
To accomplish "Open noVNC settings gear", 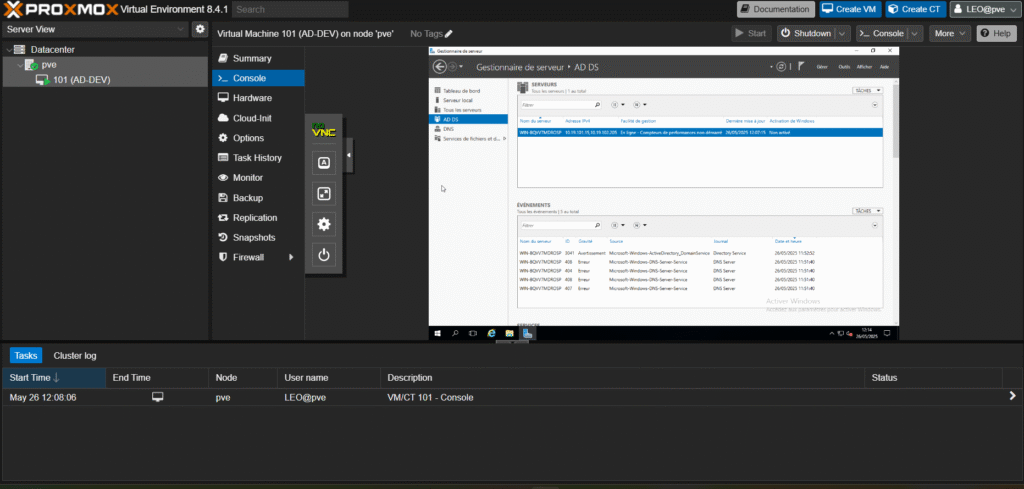I will click(x=324, y=224).
